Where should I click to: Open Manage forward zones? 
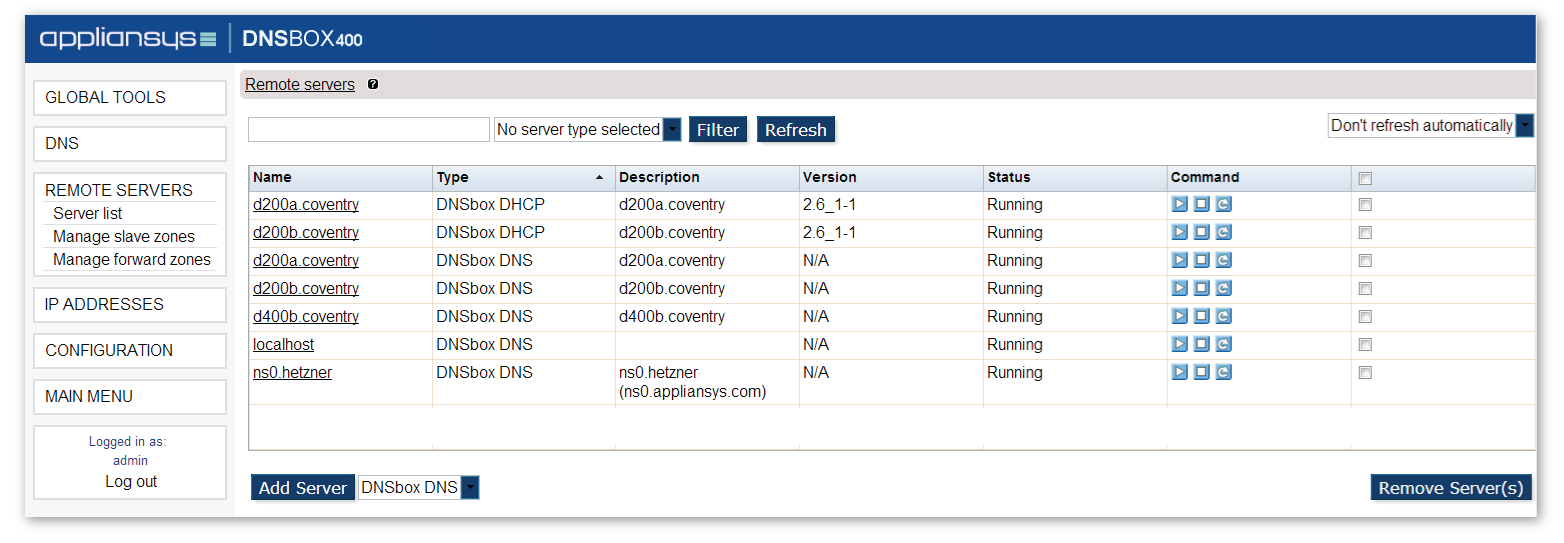[132, 260]
